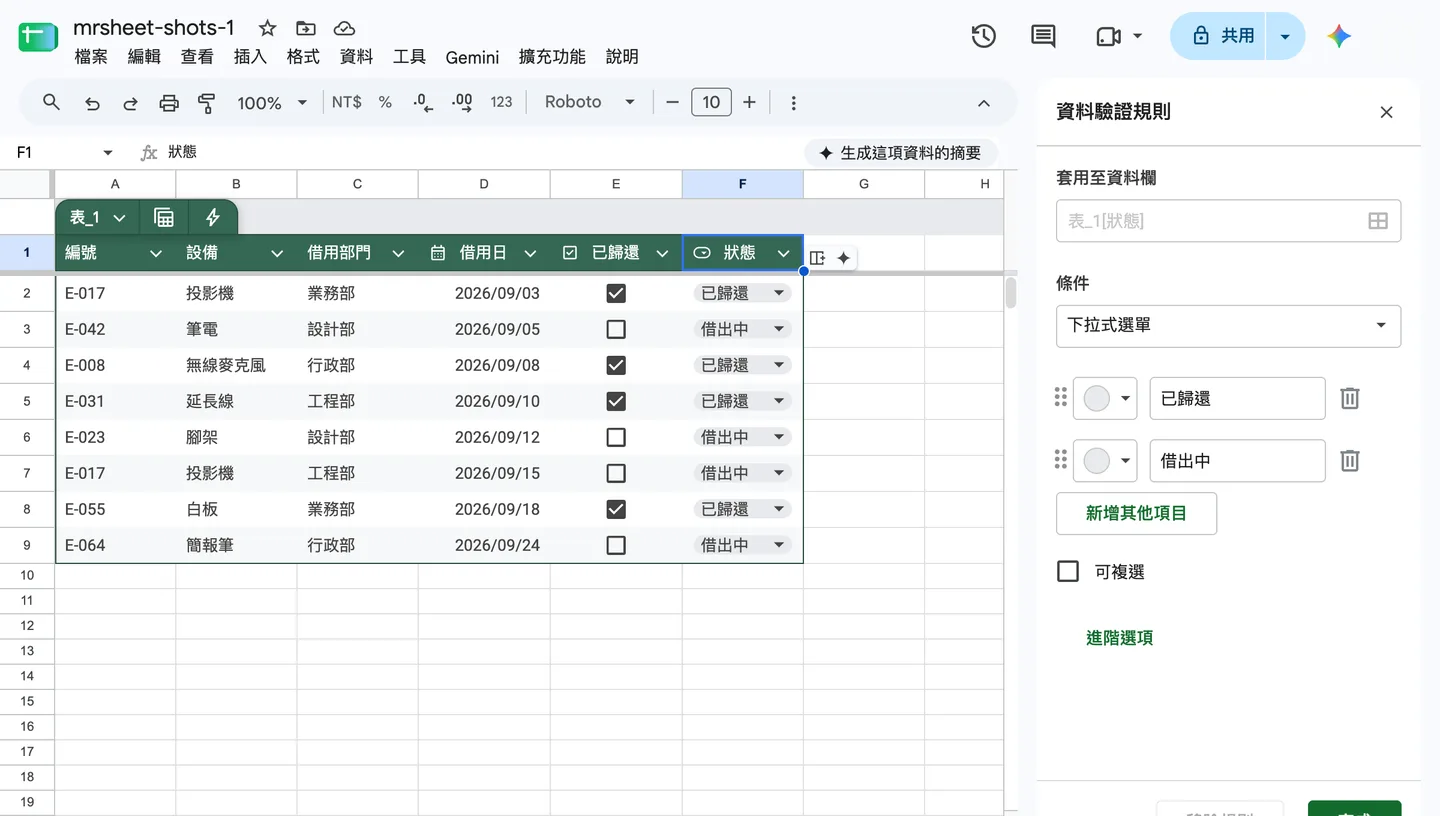Print the spreadsheet

pos(169,102)
